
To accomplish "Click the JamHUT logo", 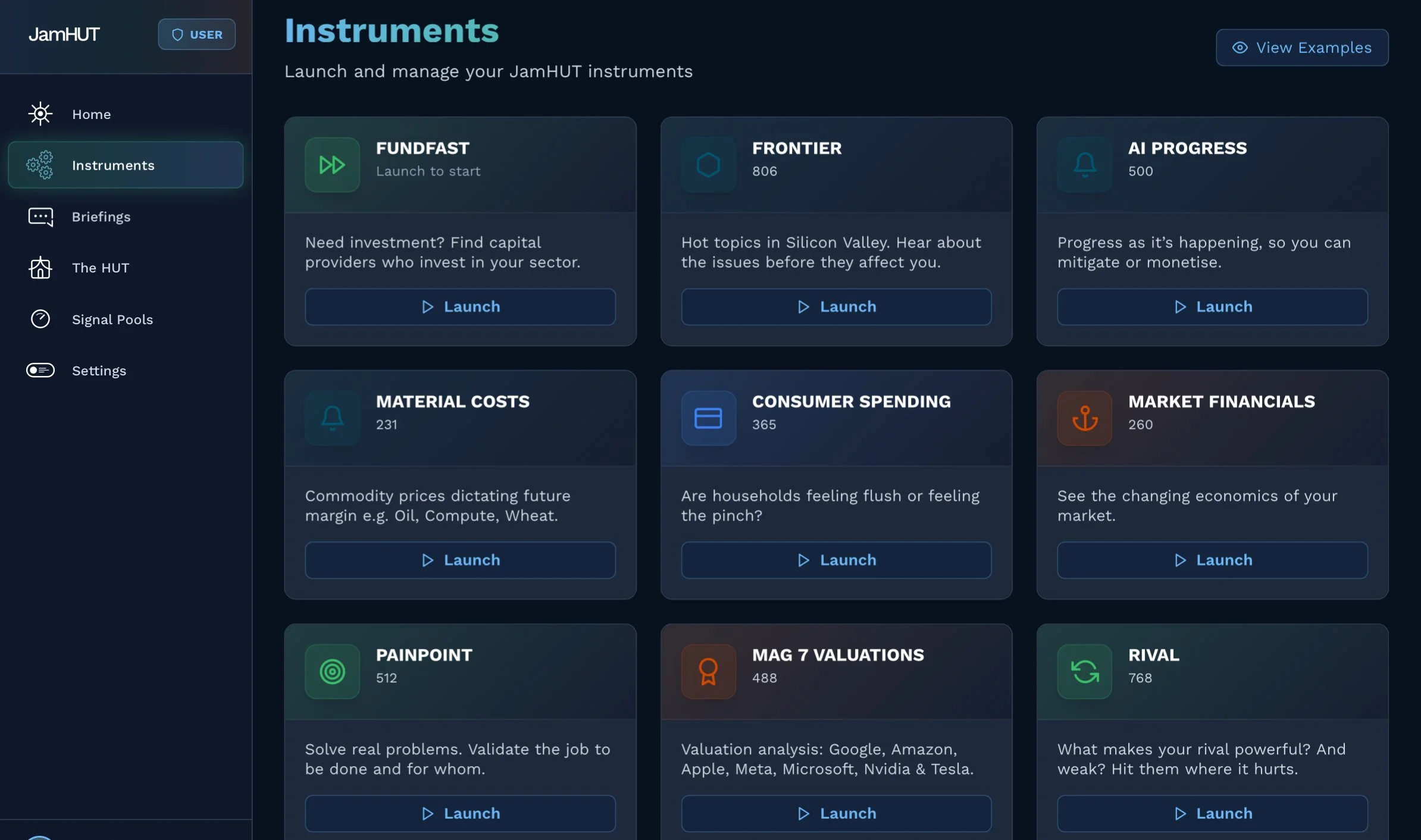I will tap(64, 35).
